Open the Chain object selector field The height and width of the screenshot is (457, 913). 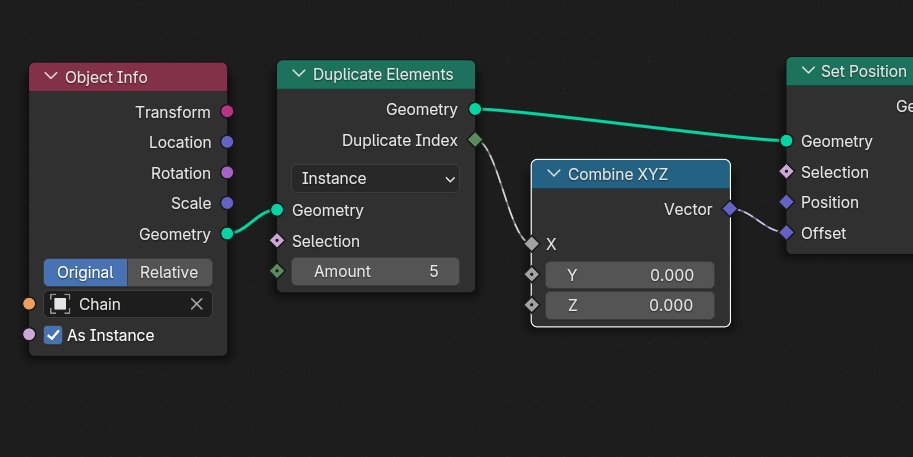[128, 304]
